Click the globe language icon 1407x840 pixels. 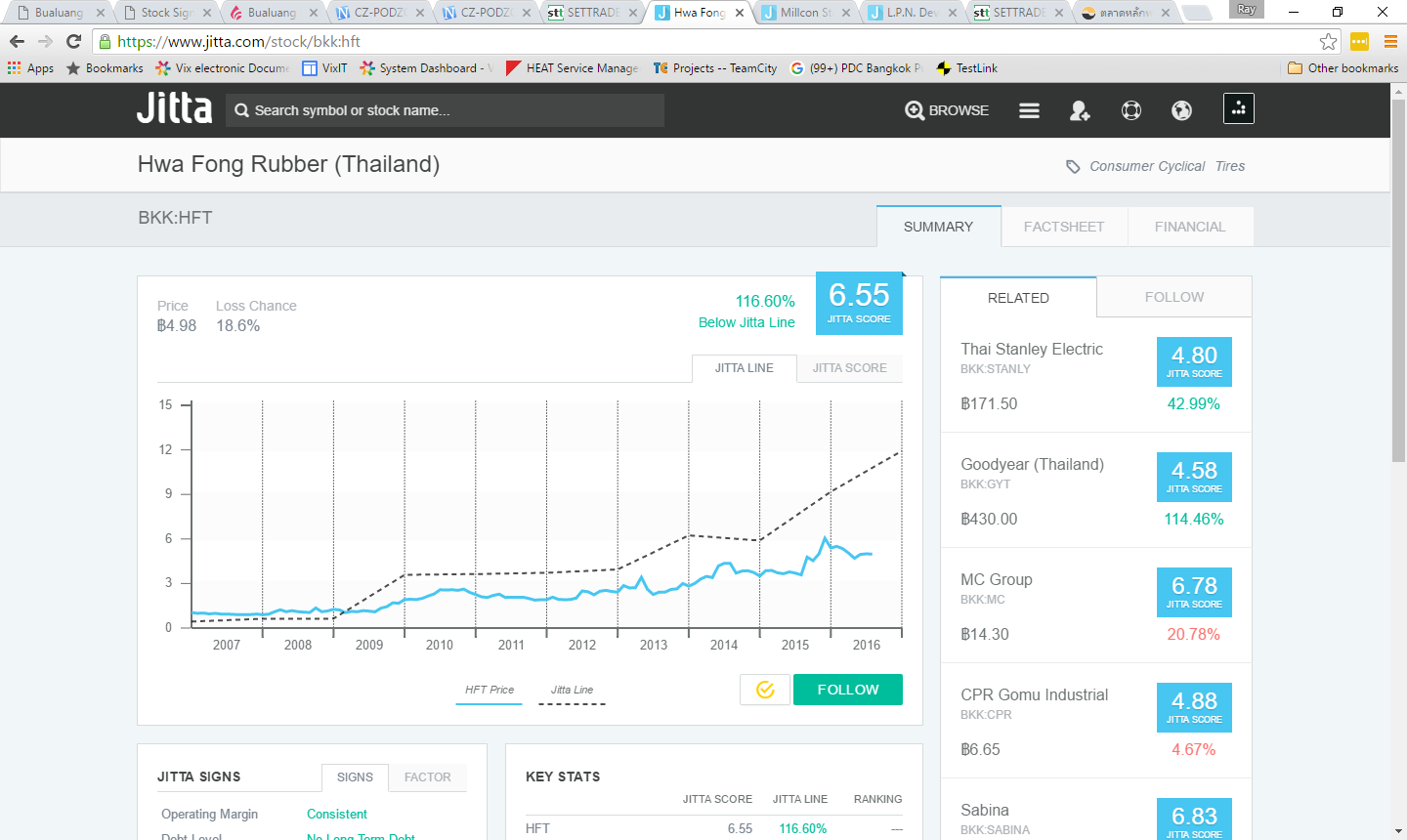[x=1182, y=110]
